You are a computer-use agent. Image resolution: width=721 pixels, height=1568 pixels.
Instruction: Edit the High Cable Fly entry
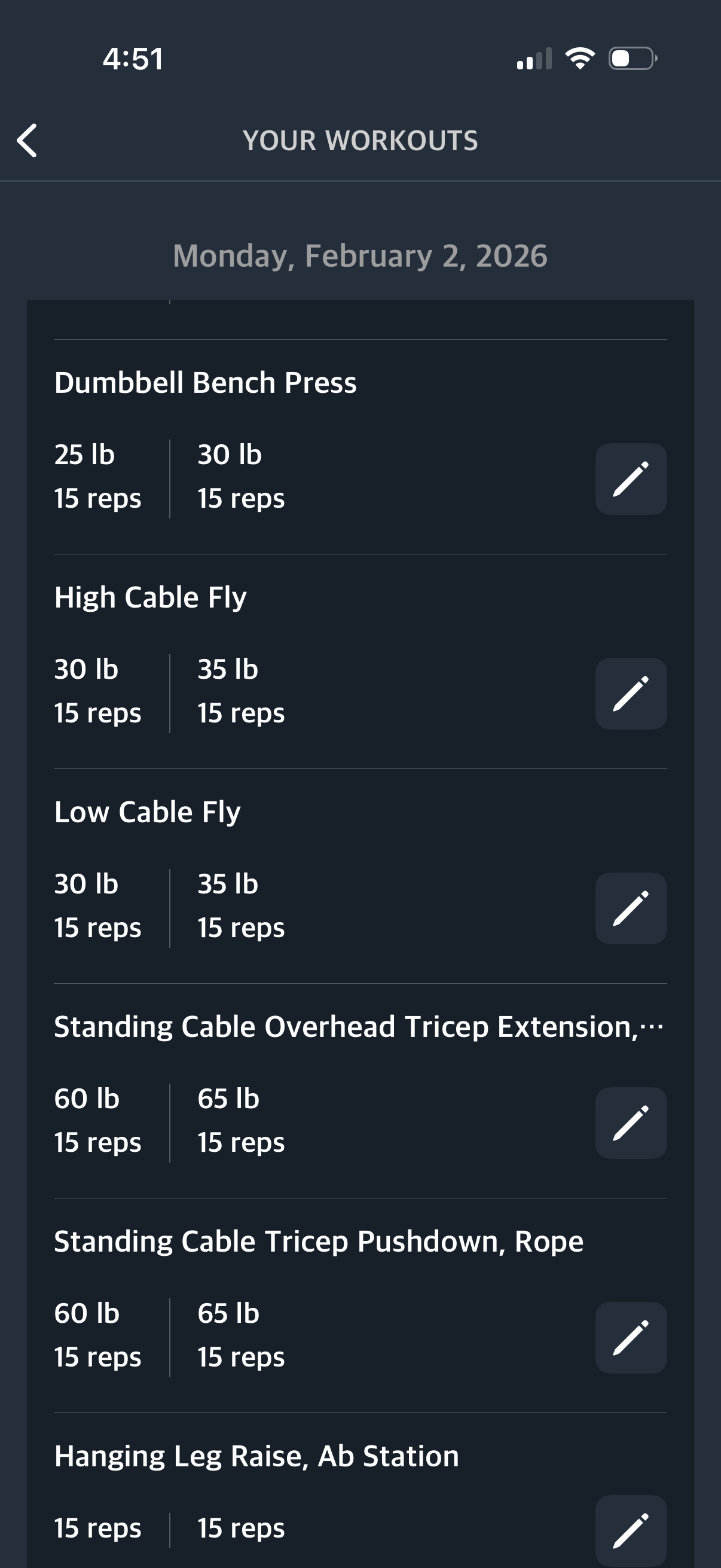(x=630, y=694)
